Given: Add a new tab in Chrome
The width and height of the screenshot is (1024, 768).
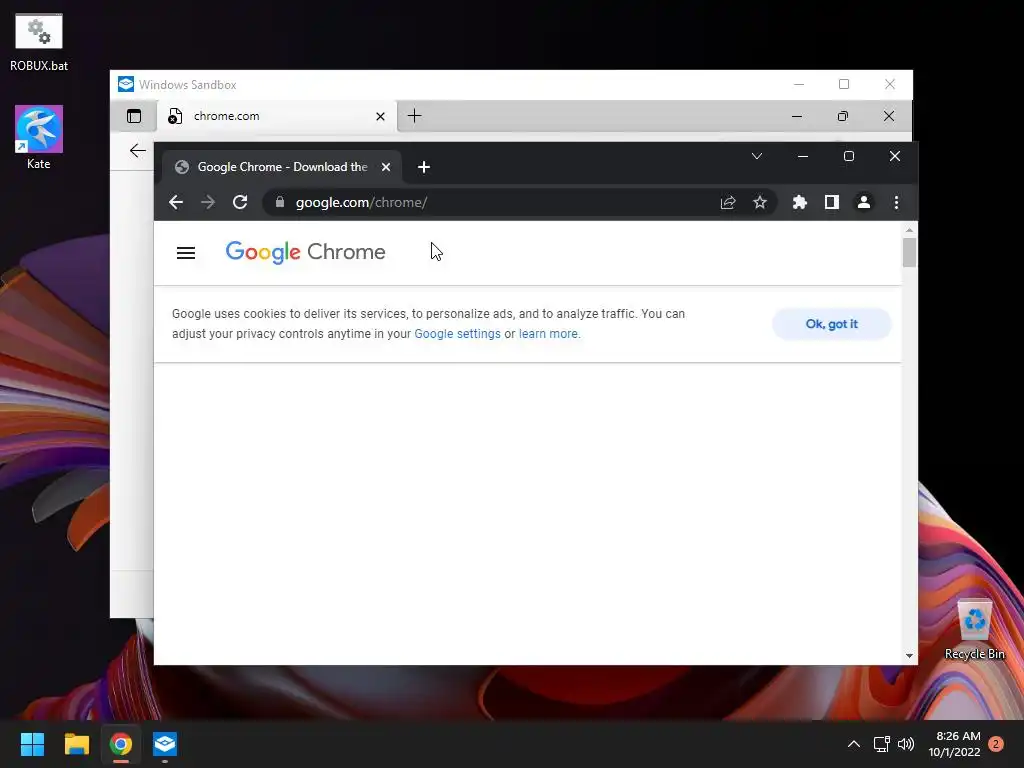Looking at the screenshot, I should (x=424, y=167).
